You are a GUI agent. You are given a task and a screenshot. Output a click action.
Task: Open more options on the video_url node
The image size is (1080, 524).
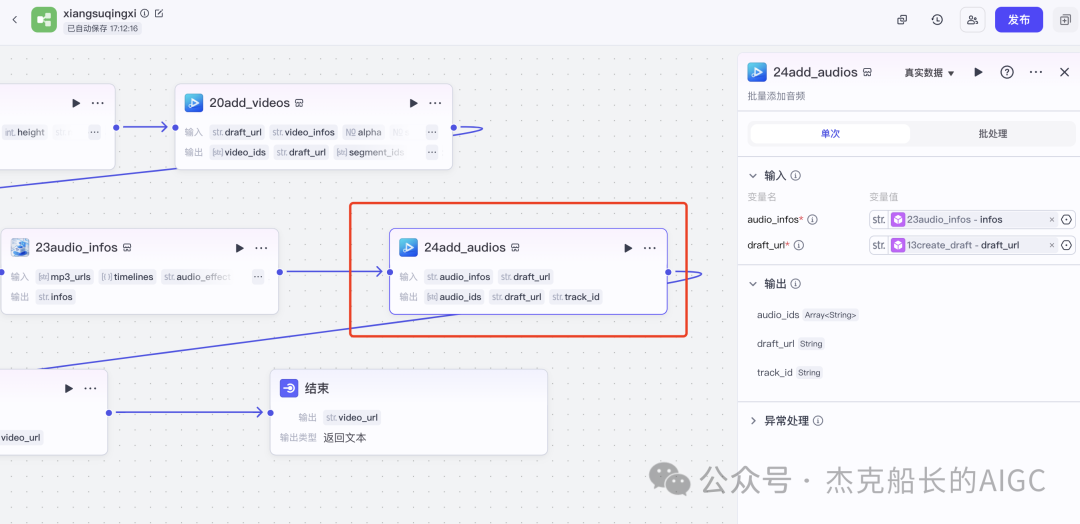coord(90,388)
